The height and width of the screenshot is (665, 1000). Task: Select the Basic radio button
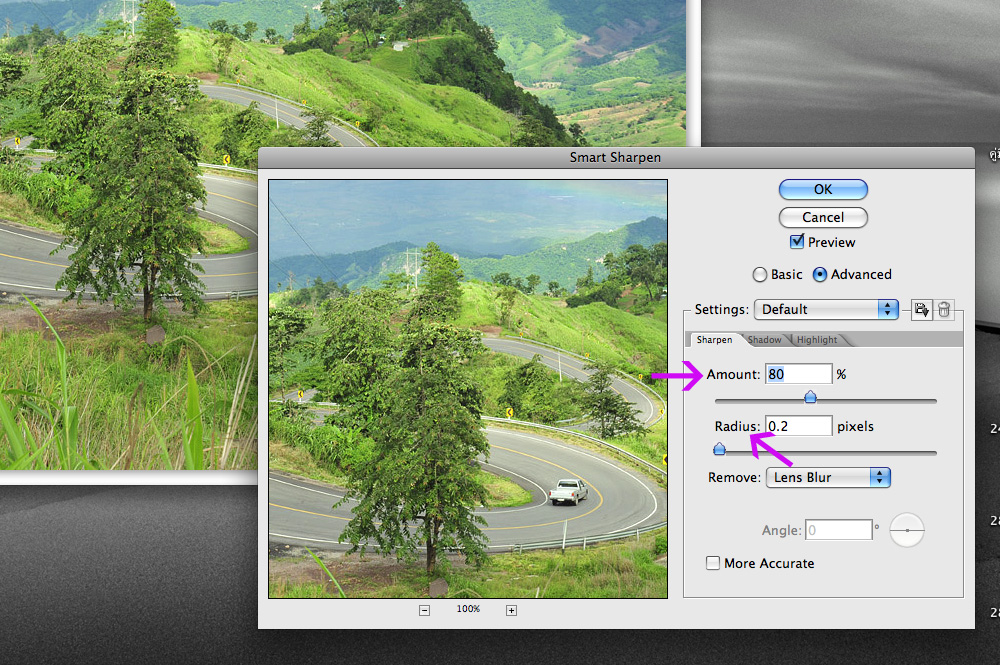pos(760,274)
